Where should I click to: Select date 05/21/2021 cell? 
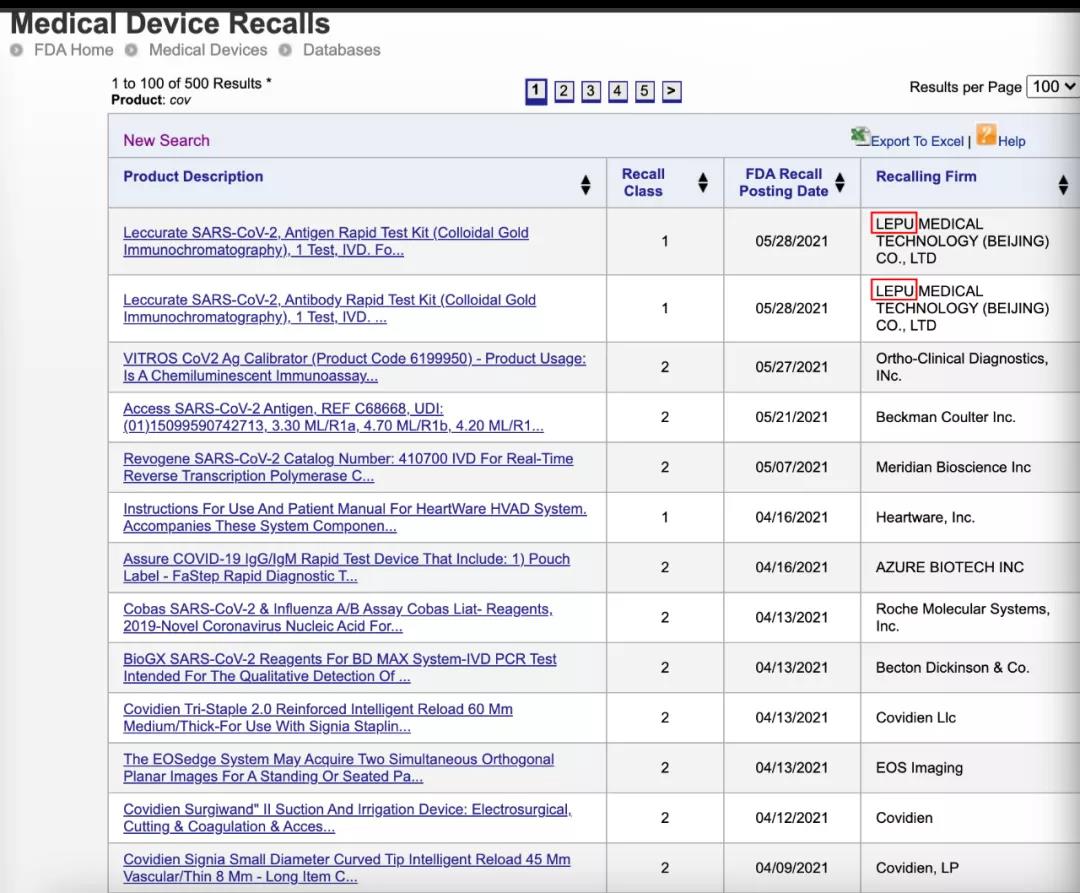pos(791,417)
